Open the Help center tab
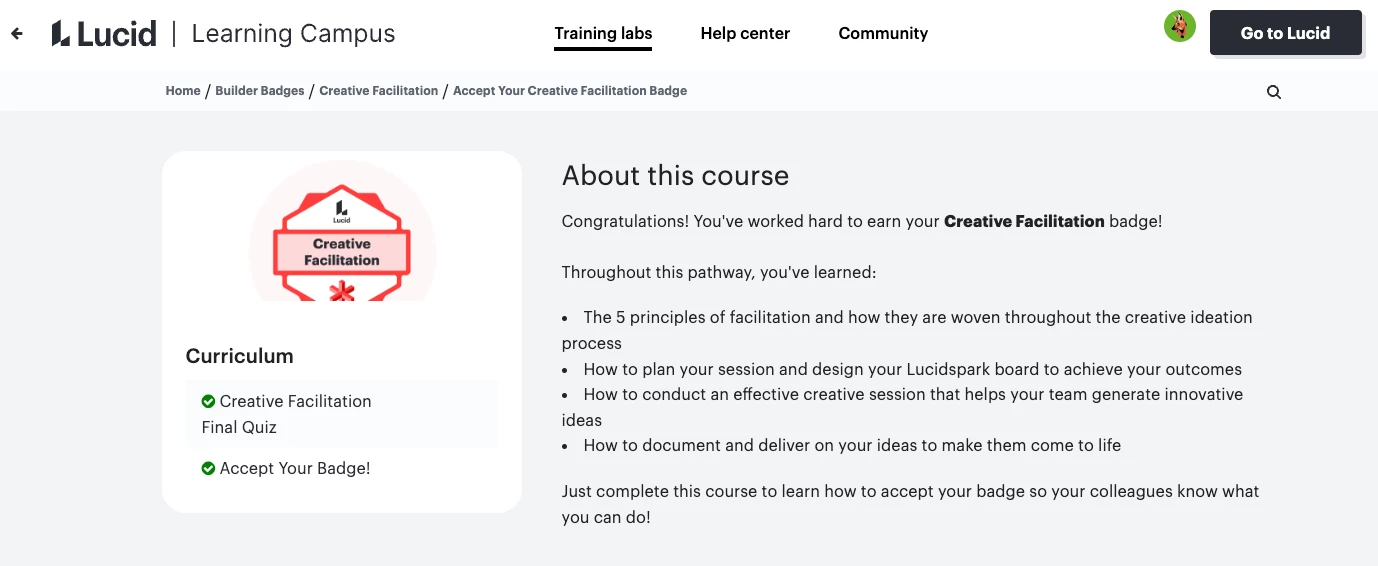The height and width of the screenshot is (566, 1378). tap(745, 34)
